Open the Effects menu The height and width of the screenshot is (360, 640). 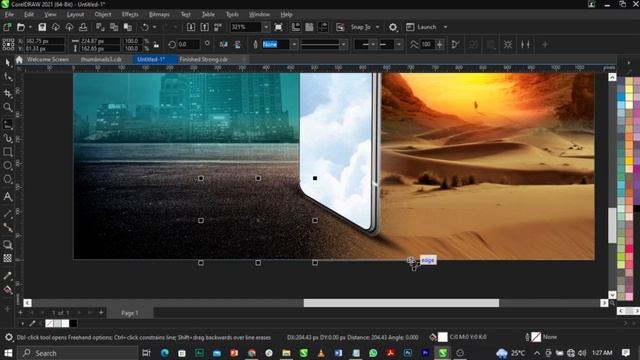click(x=130, y=14)
